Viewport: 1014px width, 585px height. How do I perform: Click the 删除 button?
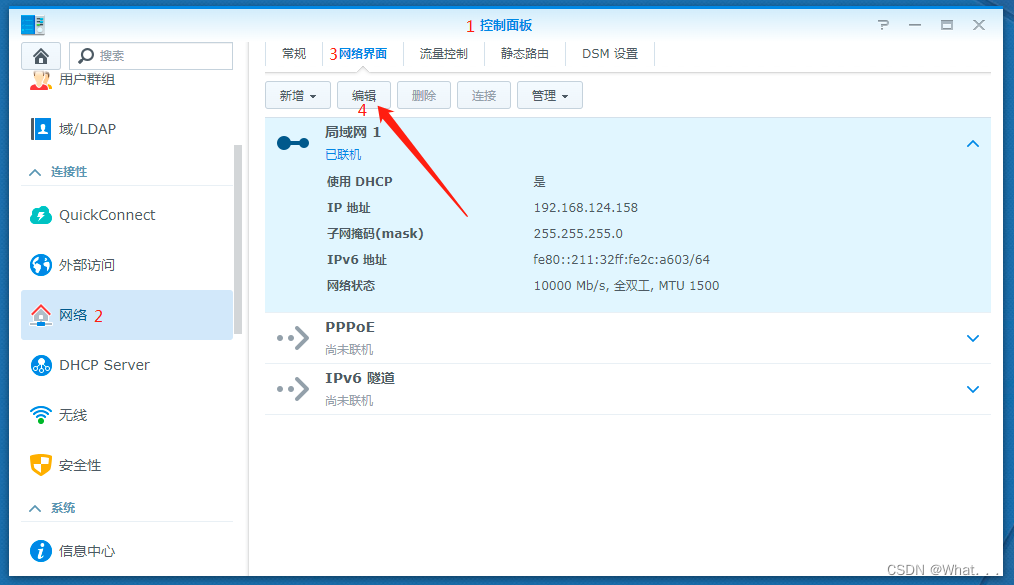[x=424, y=95]
